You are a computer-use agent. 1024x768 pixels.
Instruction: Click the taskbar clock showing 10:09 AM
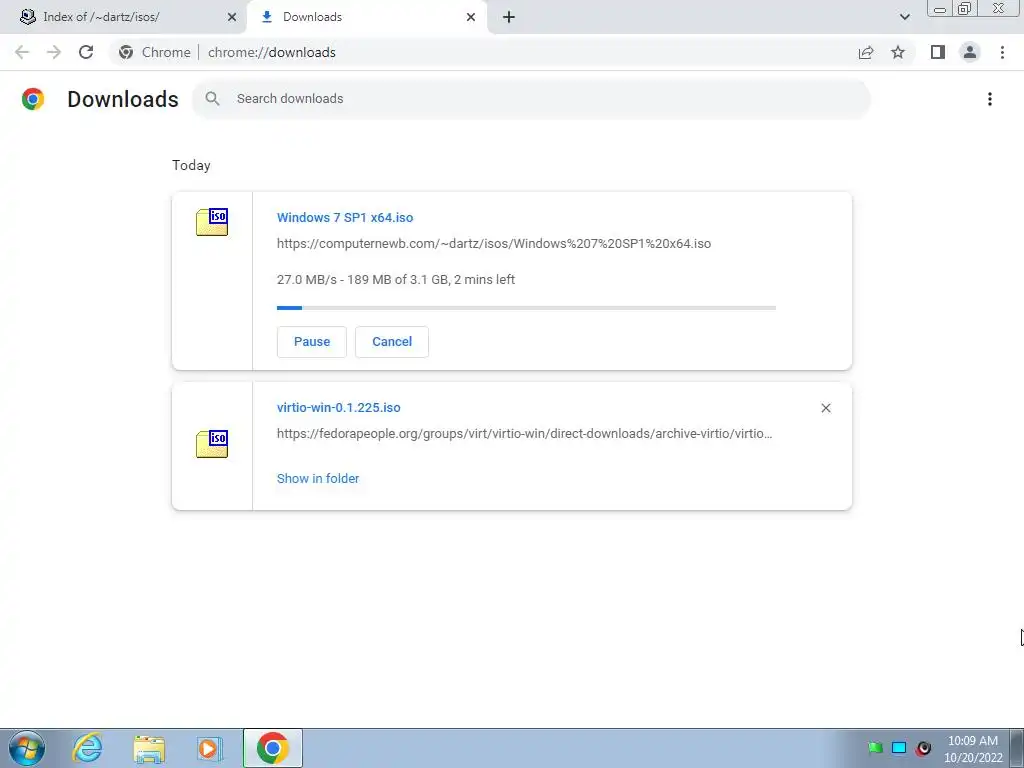pos(973,749)
